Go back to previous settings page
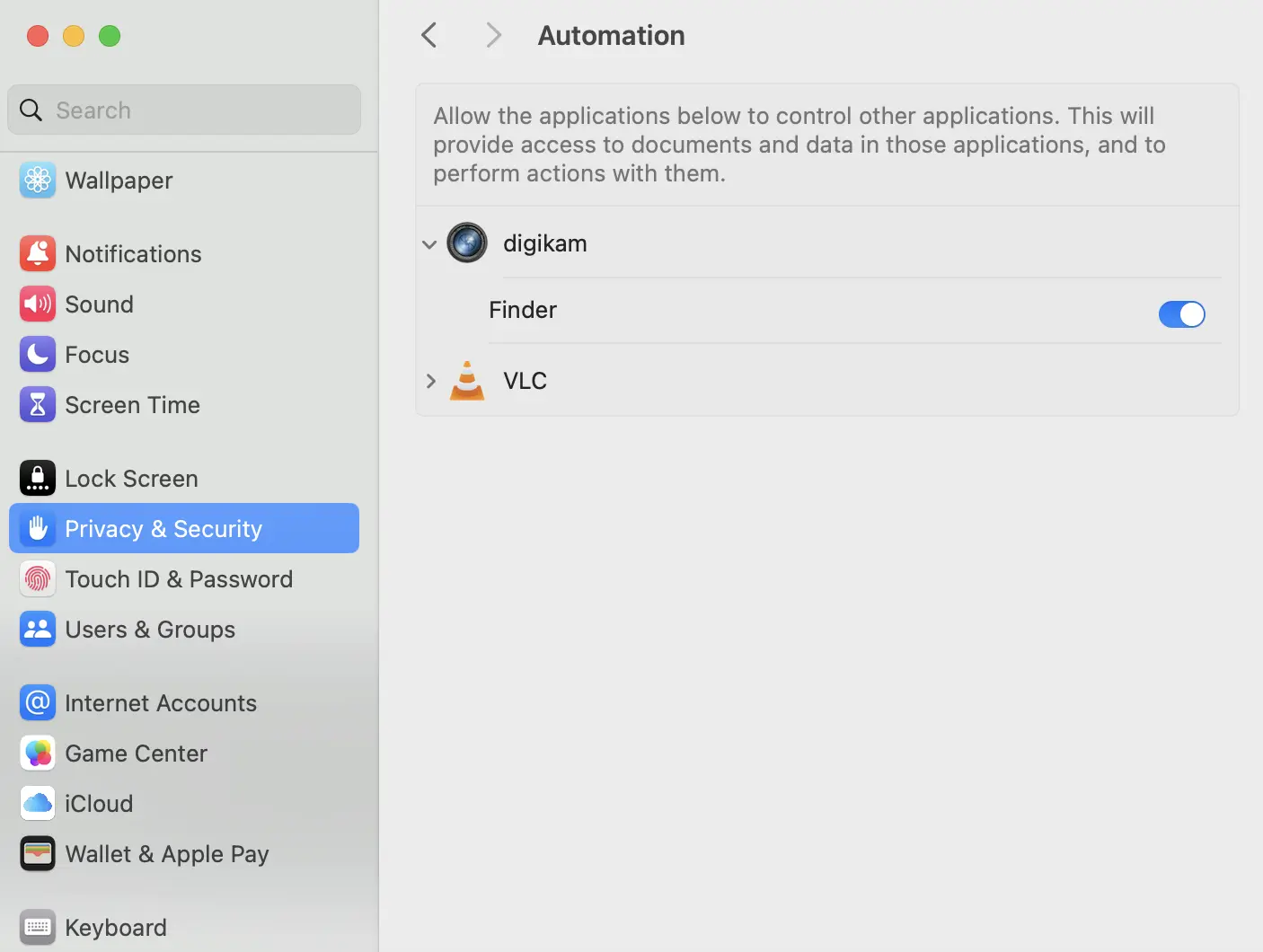 point(429,36)
